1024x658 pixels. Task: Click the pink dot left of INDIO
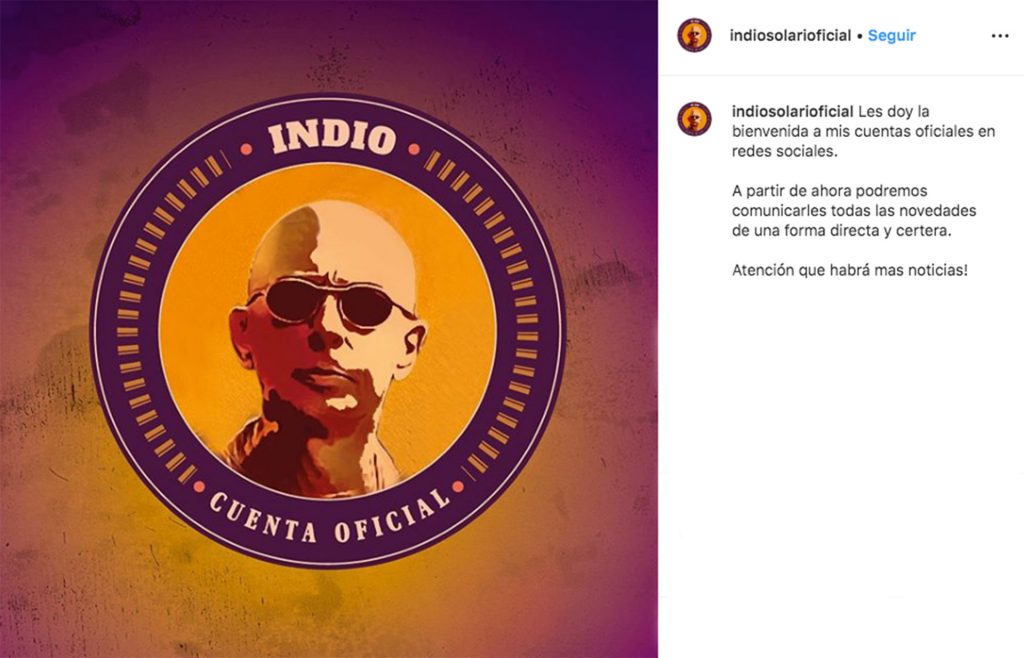(x=246, y=149)
